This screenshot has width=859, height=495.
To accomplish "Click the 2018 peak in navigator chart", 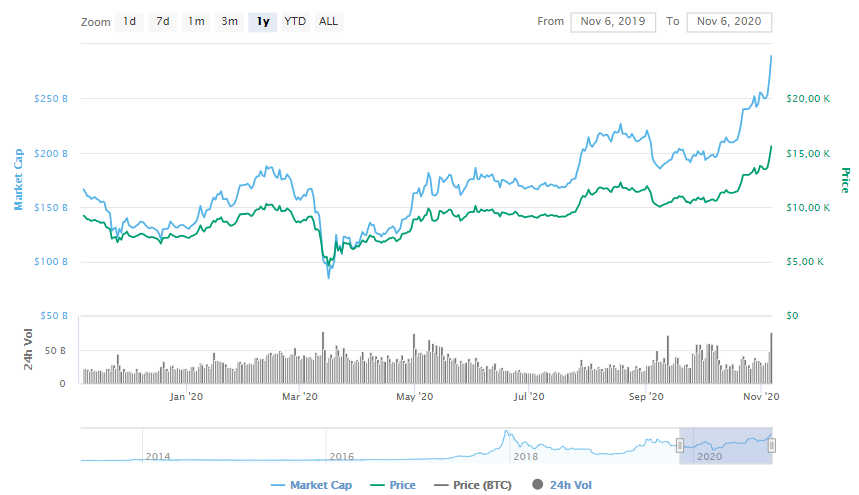I will pyautogui.click(x=506, y=433).
